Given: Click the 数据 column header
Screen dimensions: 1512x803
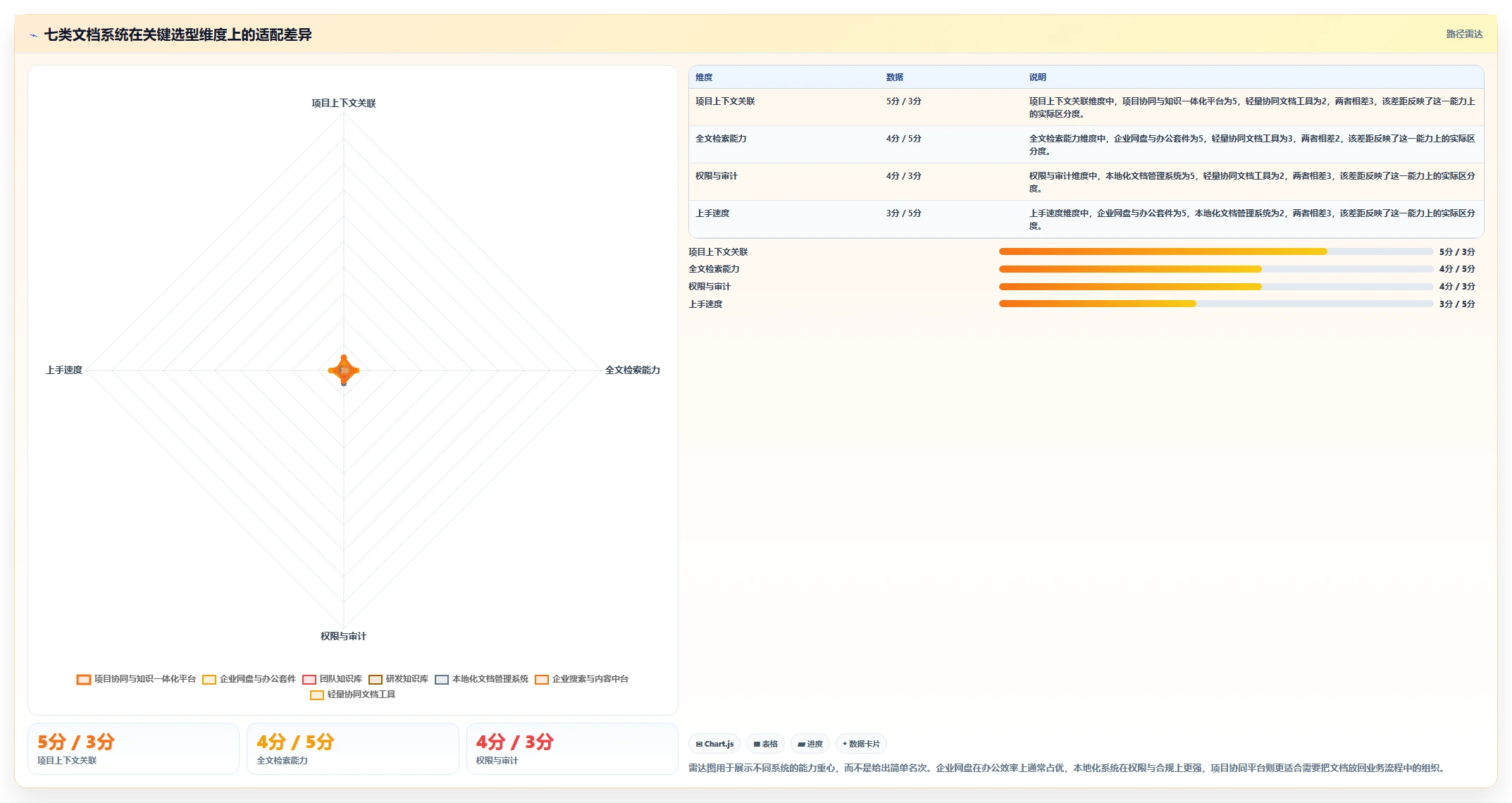Looking at the screenshot, I should pos(895,77).
